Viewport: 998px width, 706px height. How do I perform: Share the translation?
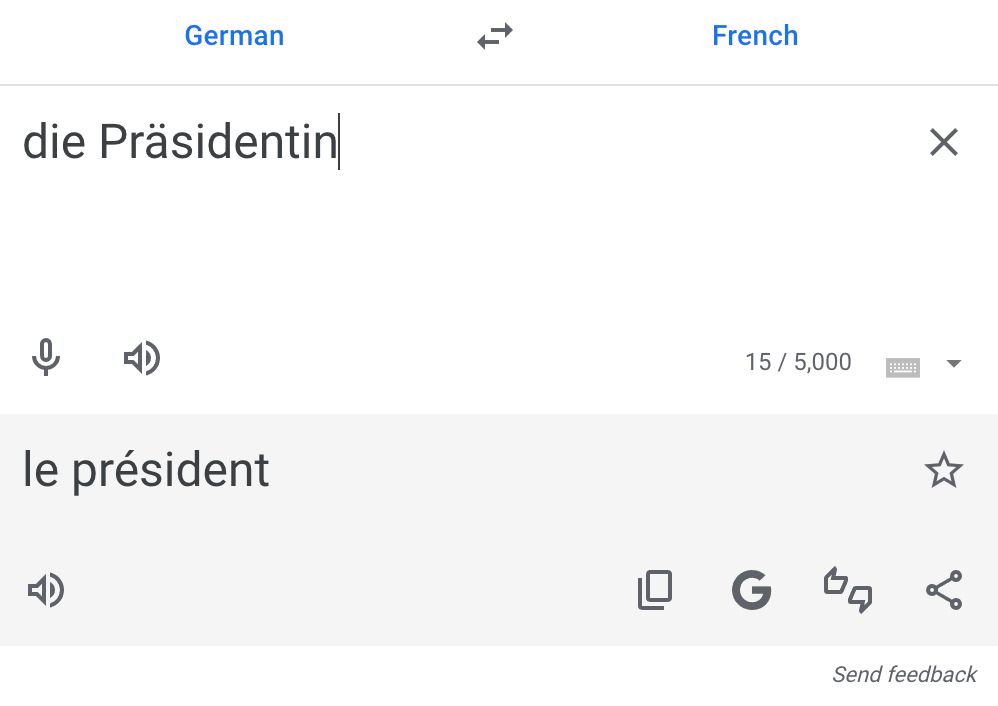pos(944,590)
